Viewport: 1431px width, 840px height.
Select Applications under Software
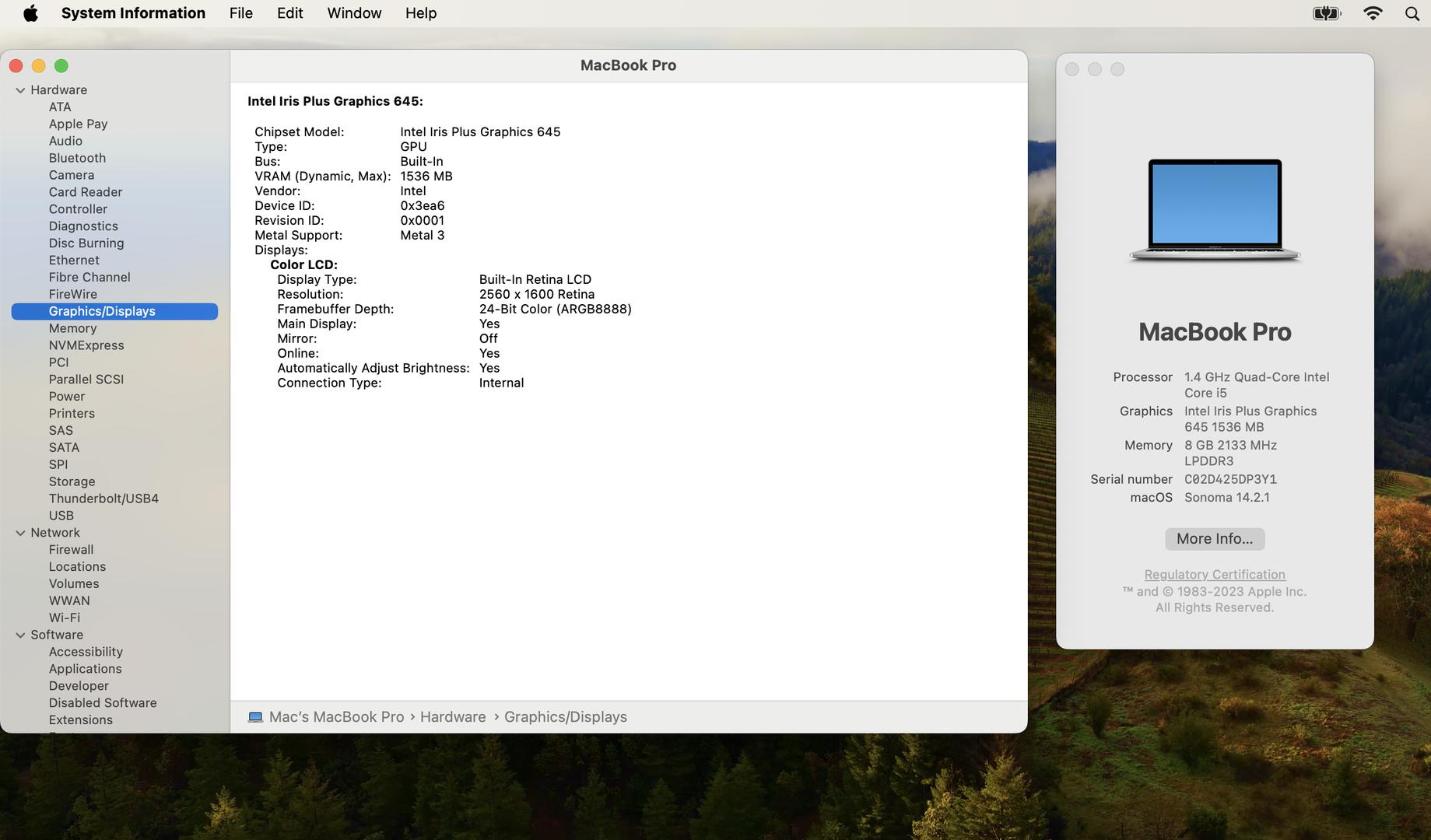(x=86, y=670)
